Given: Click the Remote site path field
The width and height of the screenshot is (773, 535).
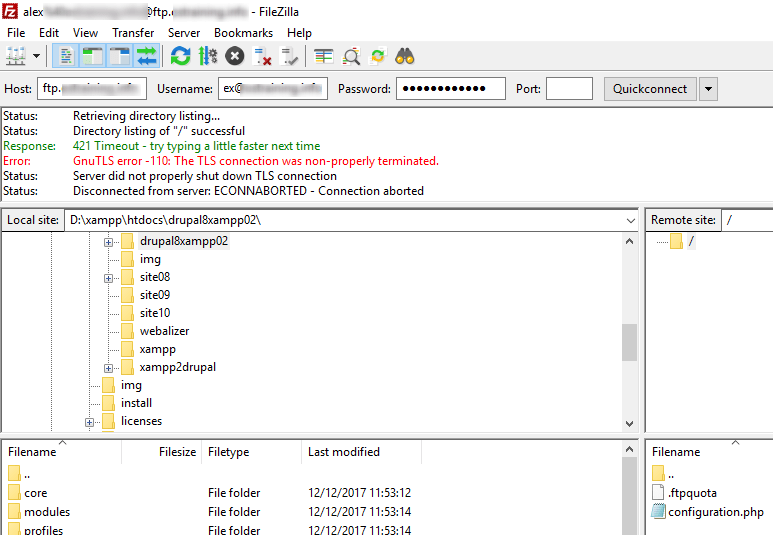Looking at the screenshot, I should click(747, 220).
